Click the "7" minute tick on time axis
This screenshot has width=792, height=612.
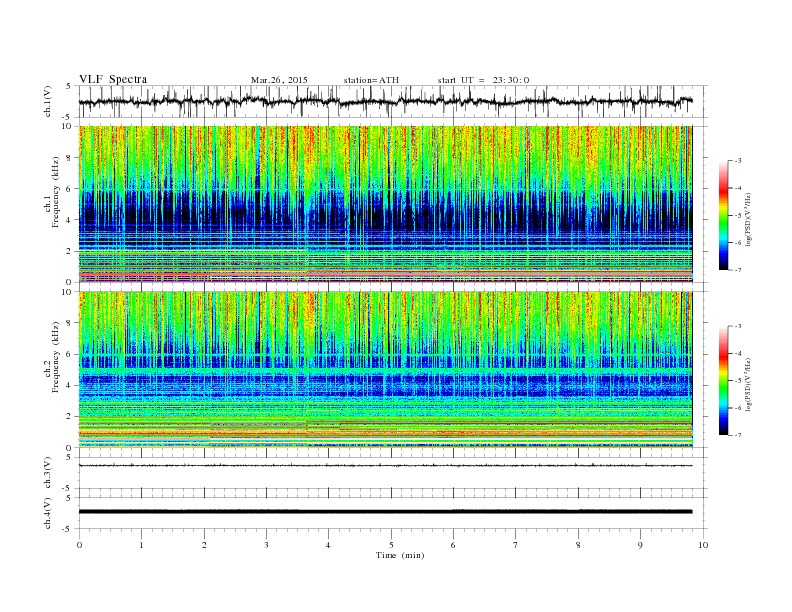point(516,545)
